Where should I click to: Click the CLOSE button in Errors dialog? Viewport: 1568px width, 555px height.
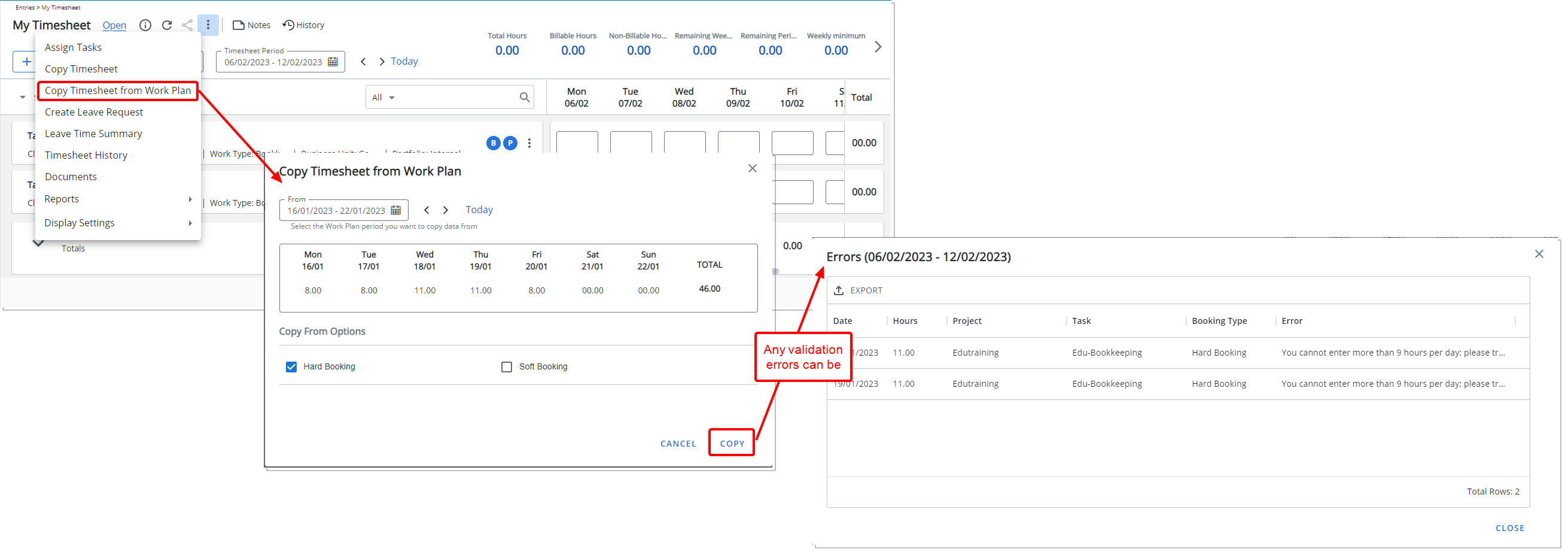(1509, 528)
